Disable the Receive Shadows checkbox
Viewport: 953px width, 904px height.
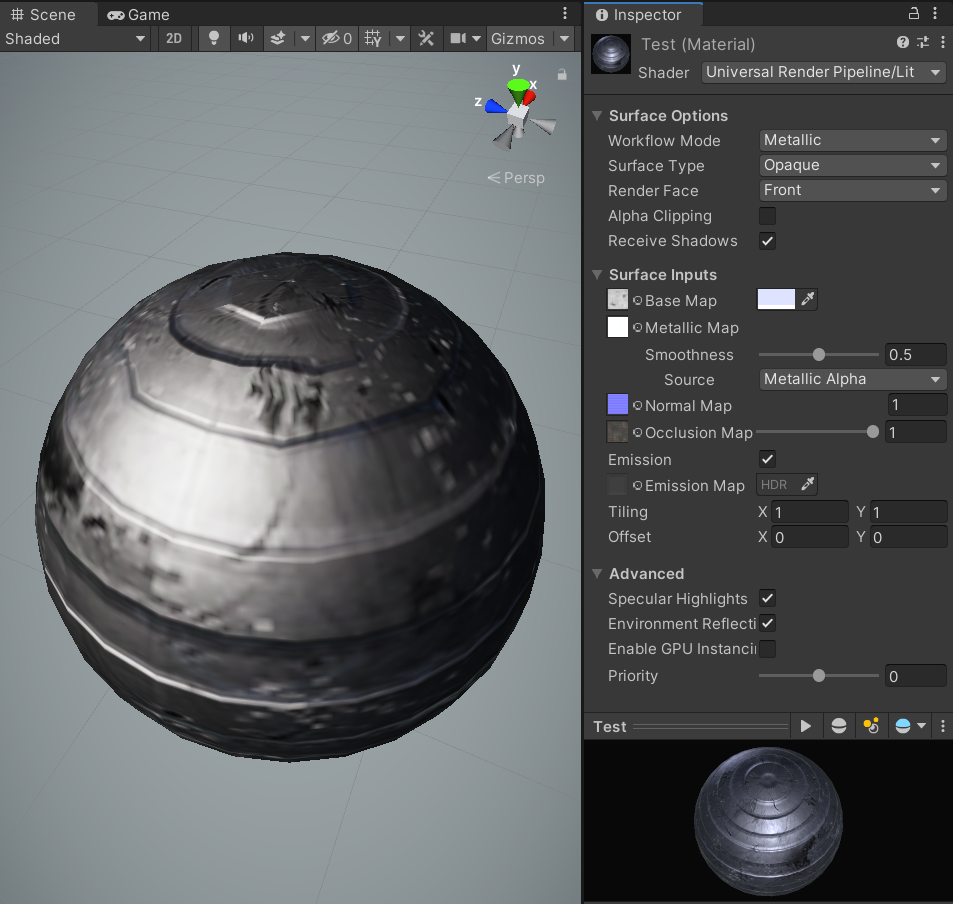point(767,241)
